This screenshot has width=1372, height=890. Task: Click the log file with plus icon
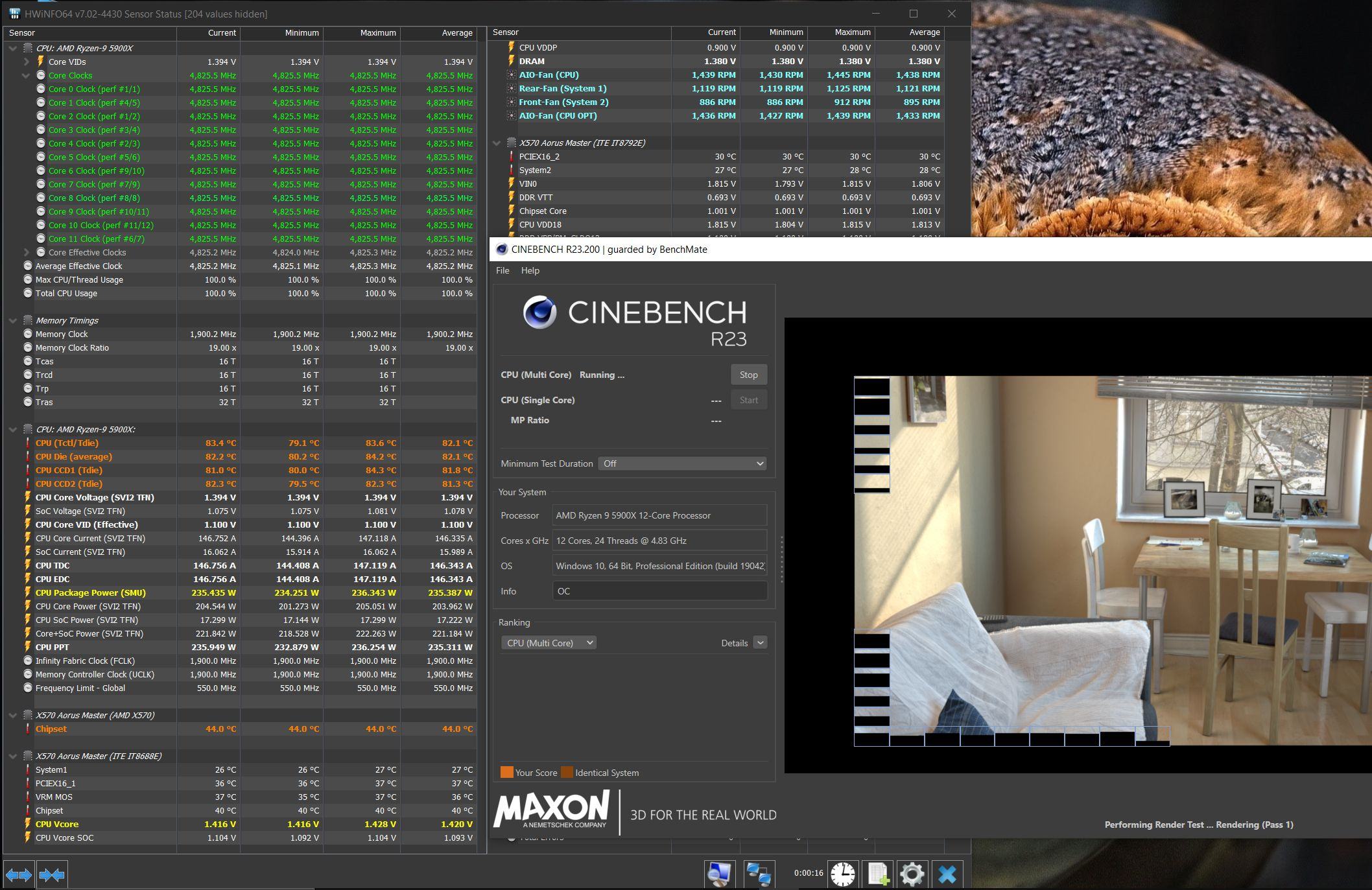click(878, 874)
